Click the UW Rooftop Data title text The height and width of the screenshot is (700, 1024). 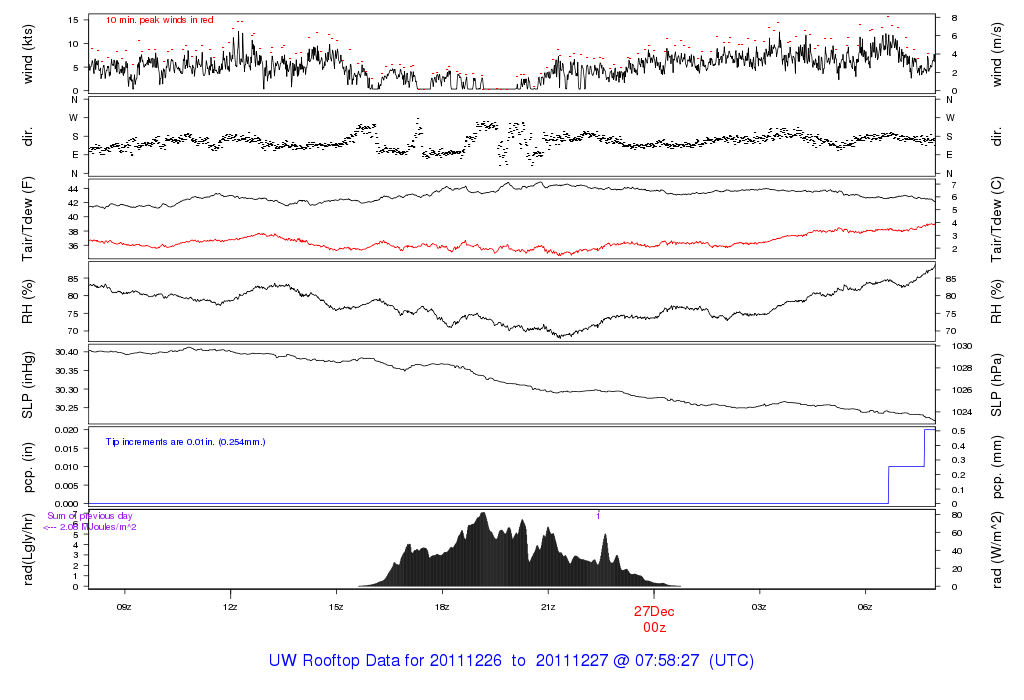pos(511,660)
